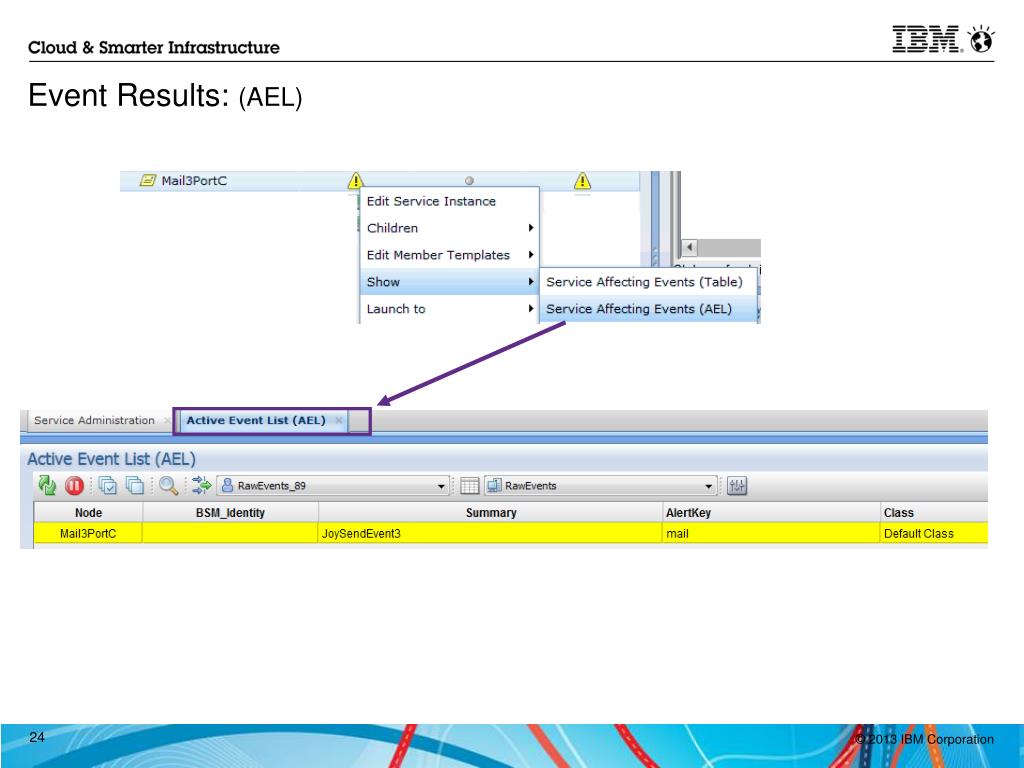Select the Mail3PortC node cell in event row

point(88,534)
